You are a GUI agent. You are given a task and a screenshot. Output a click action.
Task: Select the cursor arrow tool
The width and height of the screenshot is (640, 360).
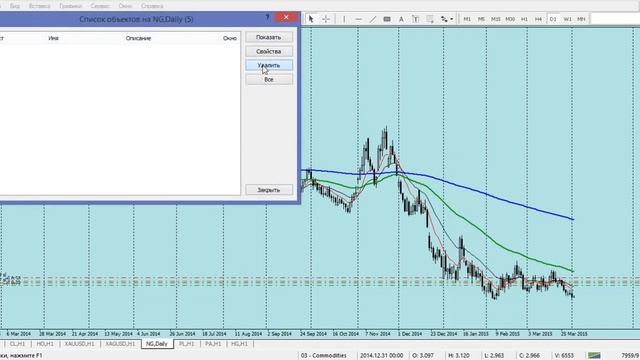click(311, 19)
